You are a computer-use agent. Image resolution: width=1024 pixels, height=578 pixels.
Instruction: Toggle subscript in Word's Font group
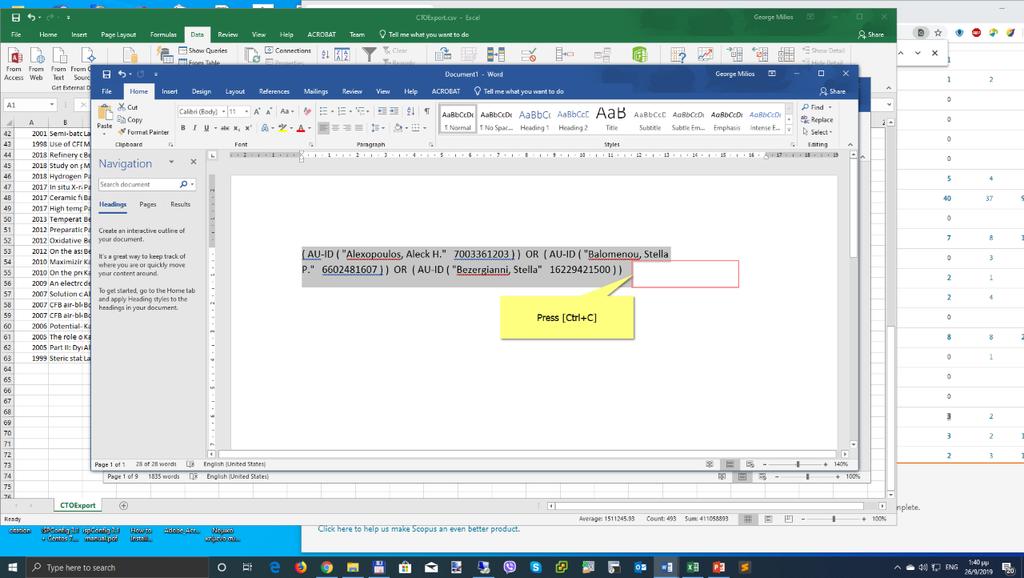coord(236,128)
